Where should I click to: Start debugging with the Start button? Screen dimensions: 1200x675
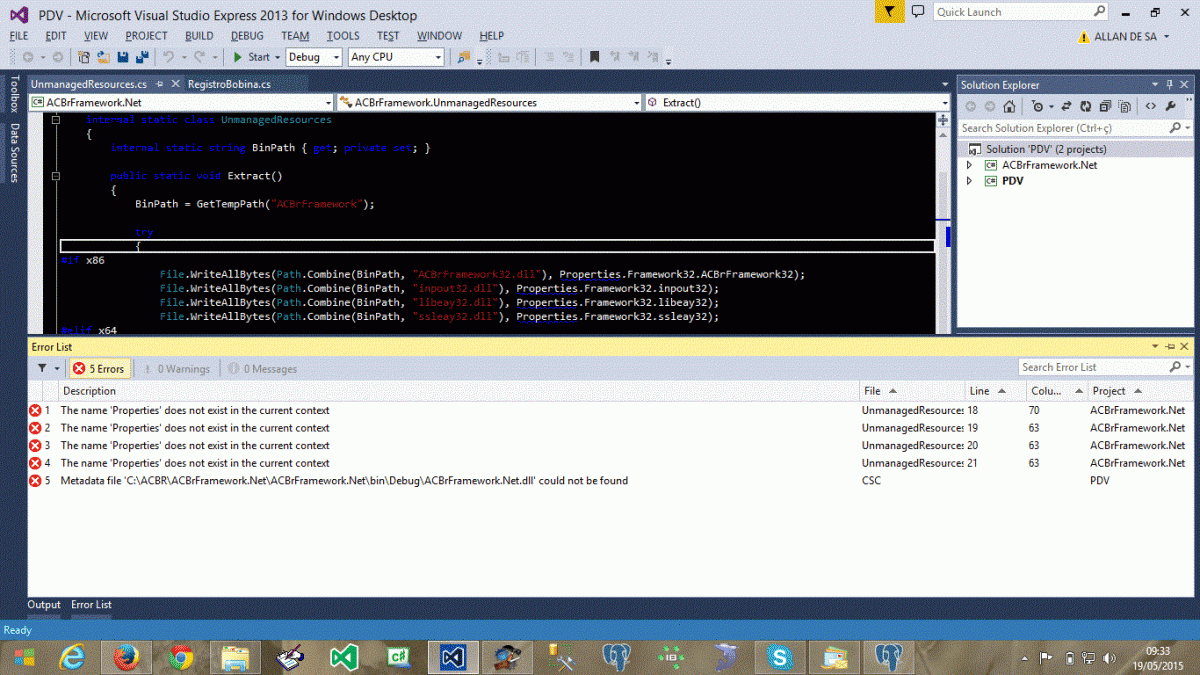click(x=251, y=57)
